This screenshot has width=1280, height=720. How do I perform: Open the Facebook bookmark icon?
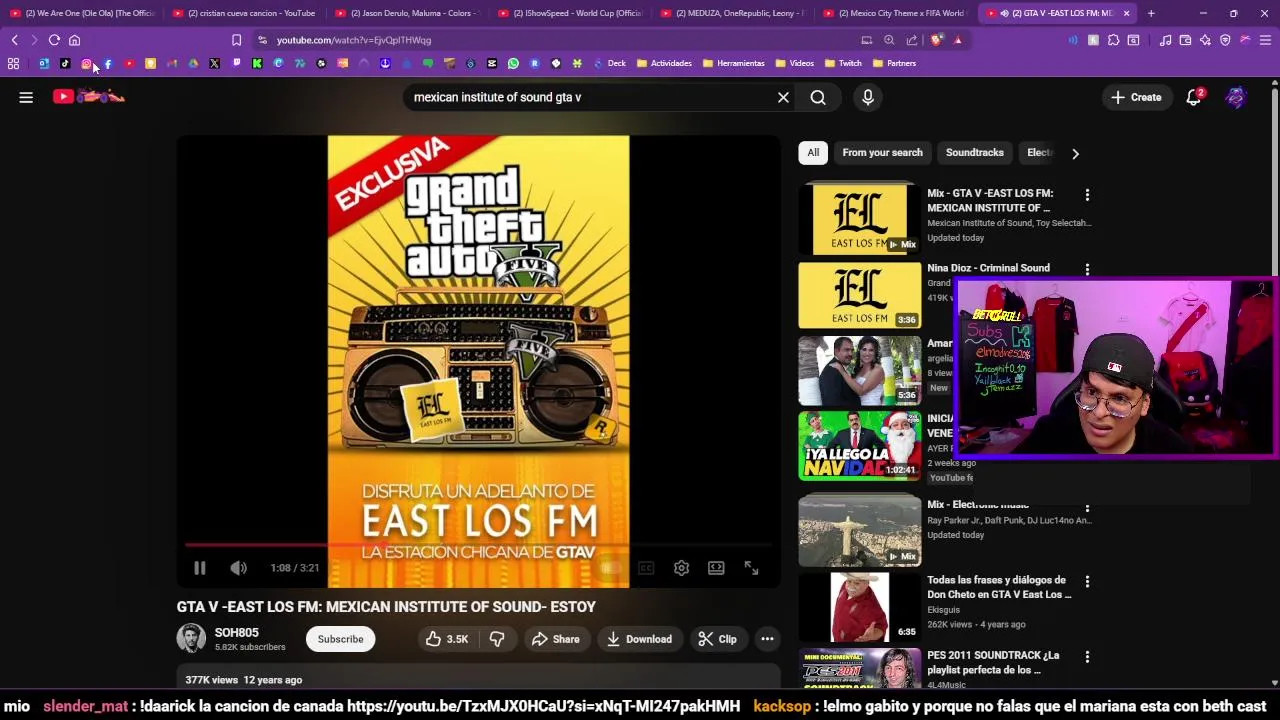tap(108, 63)
